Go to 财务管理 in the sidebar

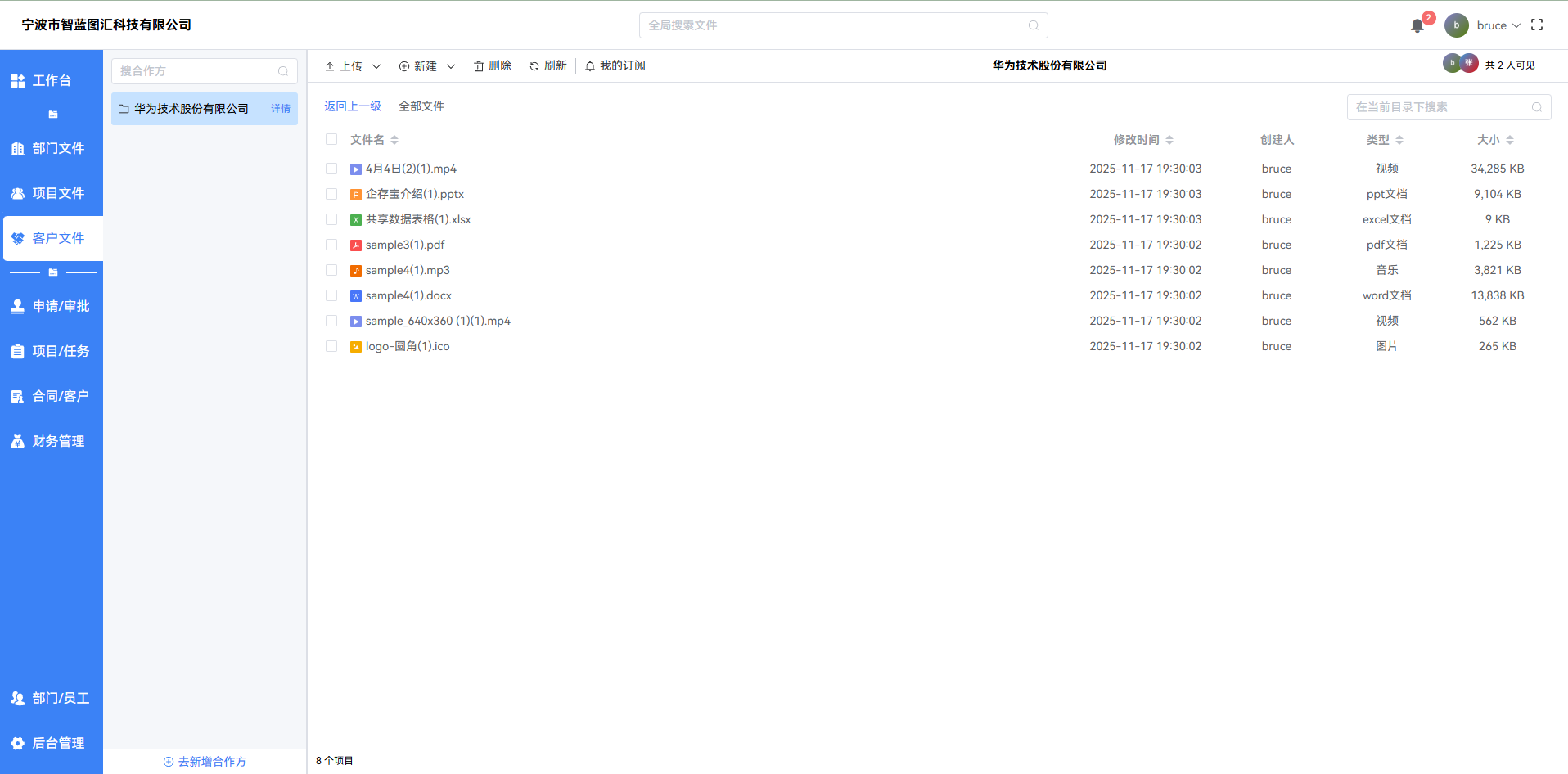pos(52,442)
